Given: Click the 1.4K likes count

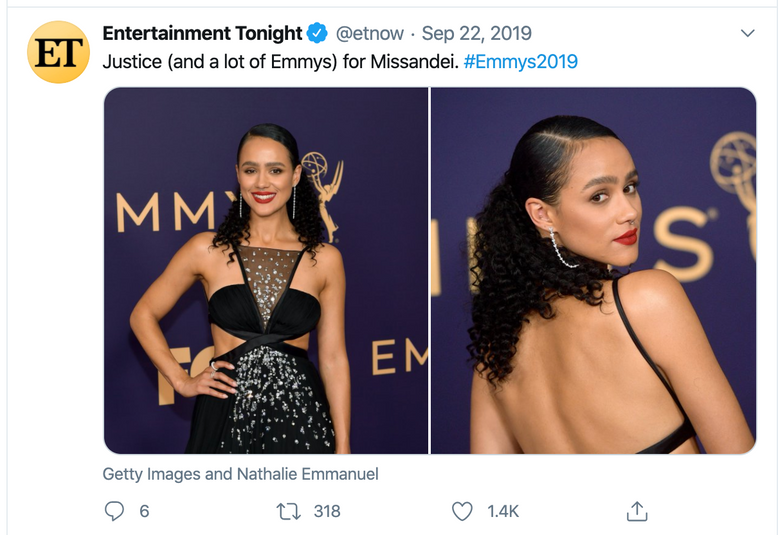Looking at the screenshot, I should pos(503,511).
